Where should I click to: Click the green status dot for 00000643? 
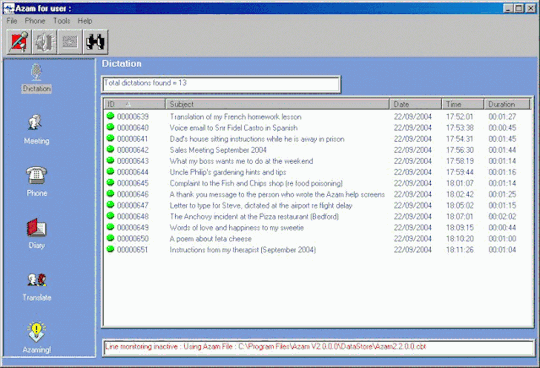click(x=110, y=160)
